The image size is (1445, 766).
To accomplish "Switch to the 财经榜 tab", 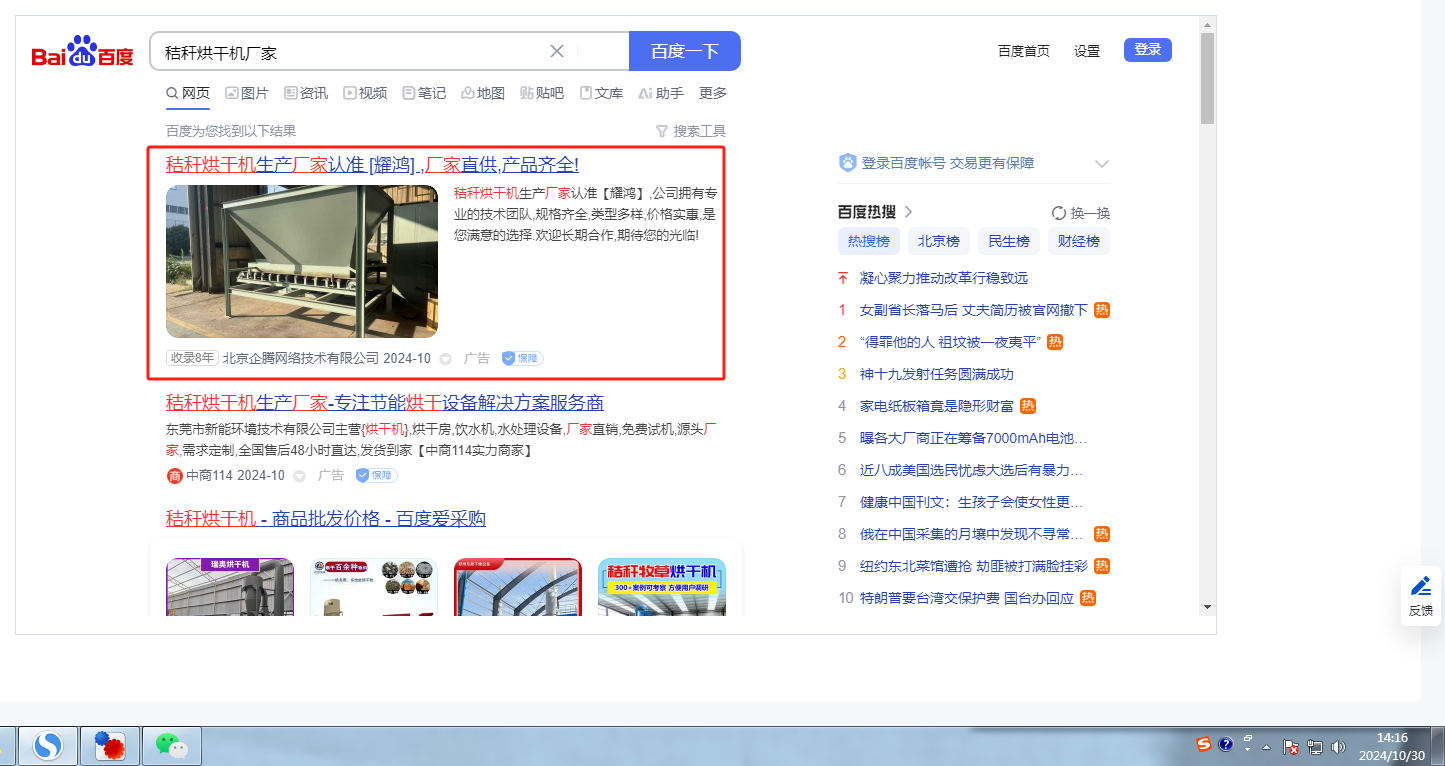I will pos(1079,241).
